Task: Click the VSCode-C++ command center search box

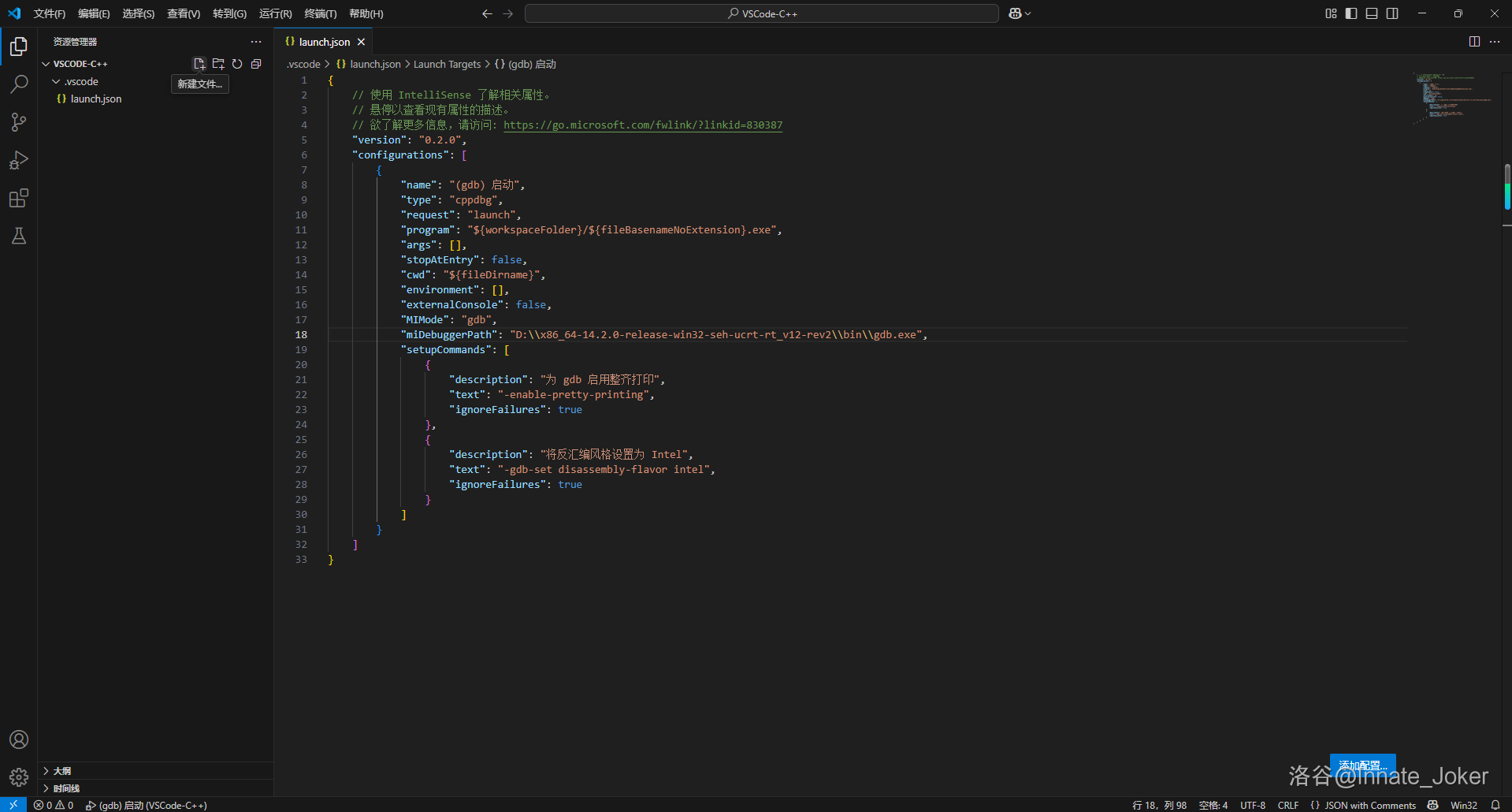Action: (761, 13)
